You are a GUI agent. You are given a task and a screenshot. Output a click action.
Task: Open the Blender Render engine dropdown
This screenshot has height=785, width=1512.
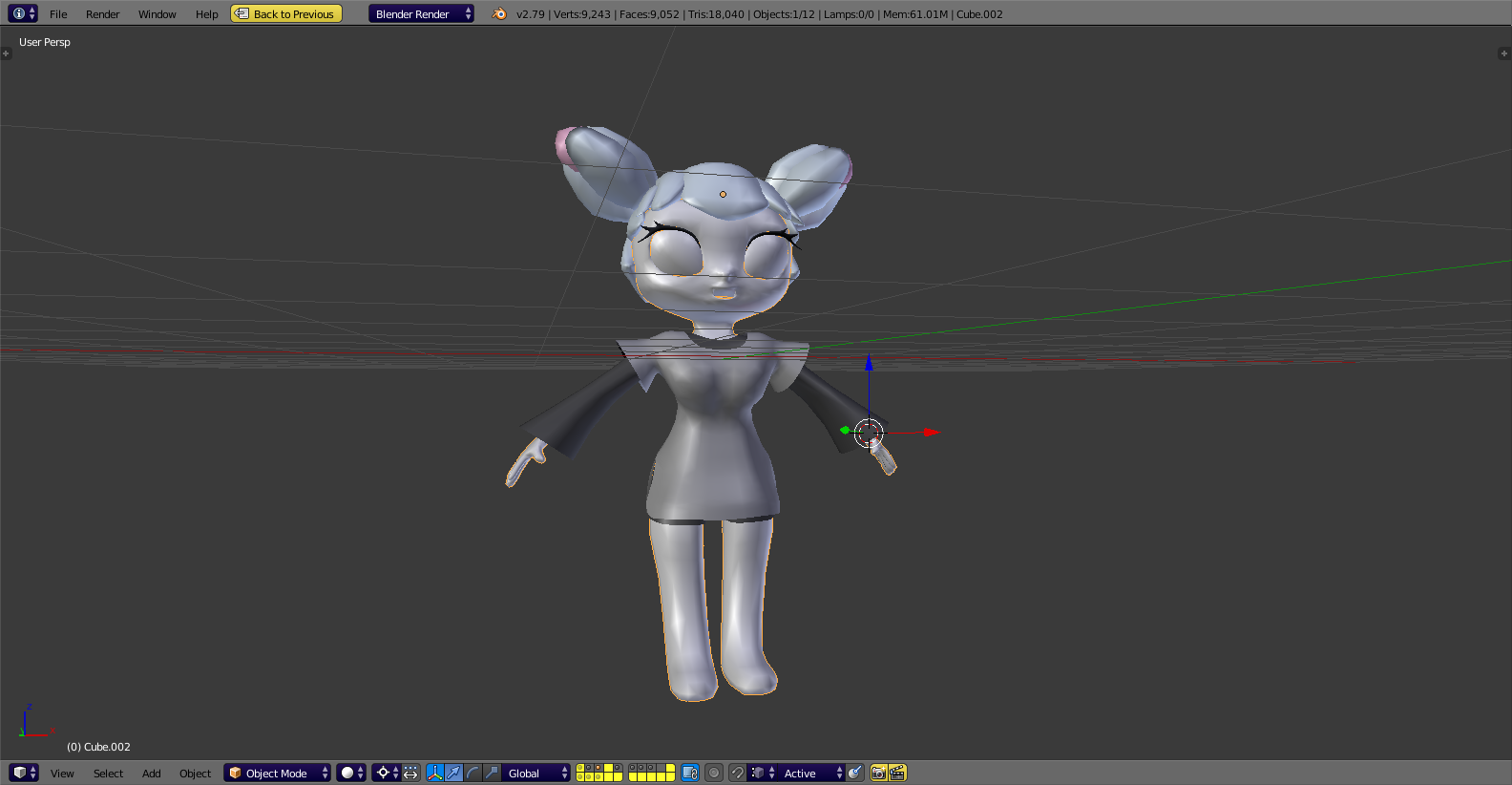[421, 14]
